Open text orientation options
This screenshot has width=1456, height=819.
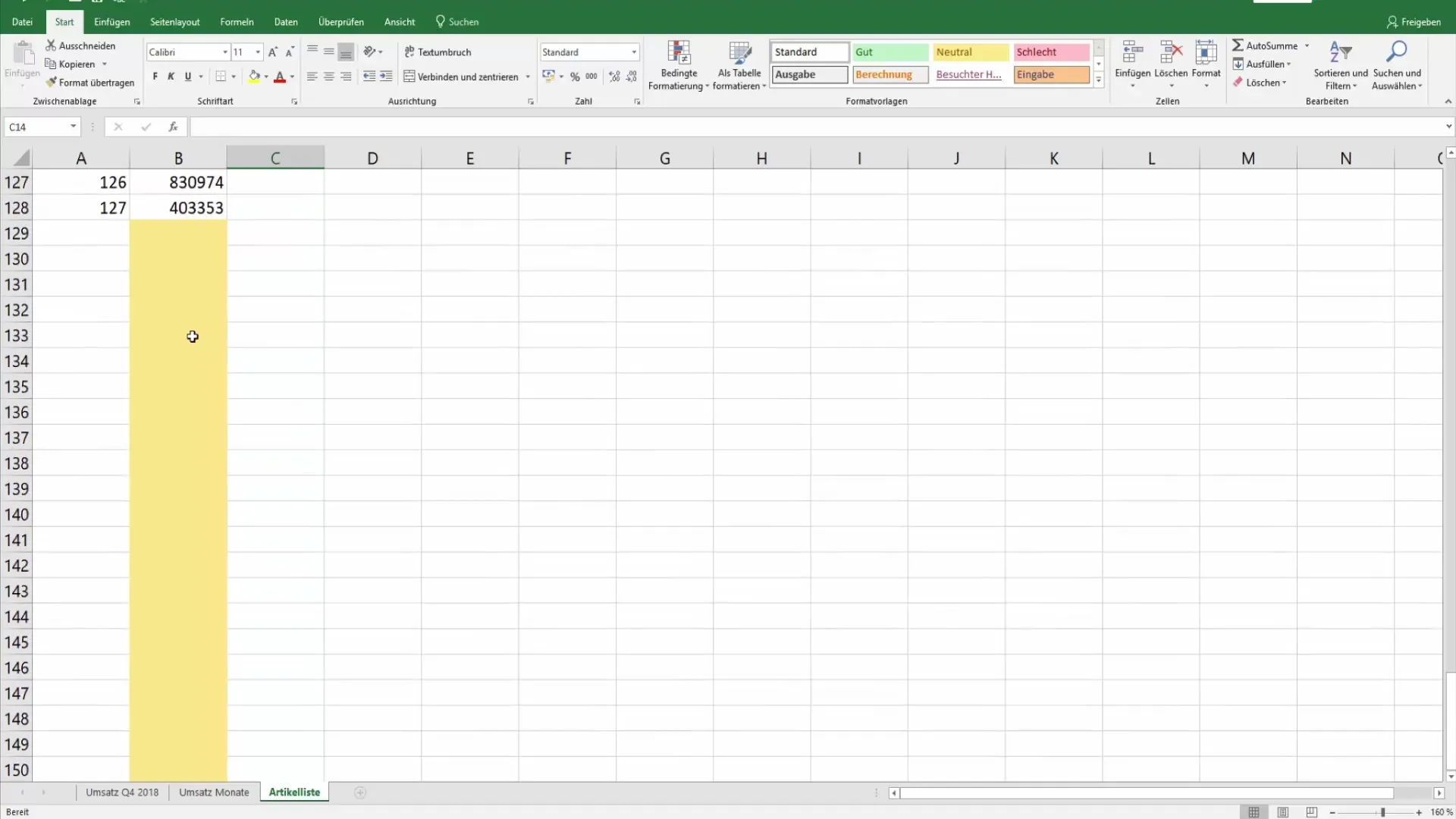pos(372,52)
